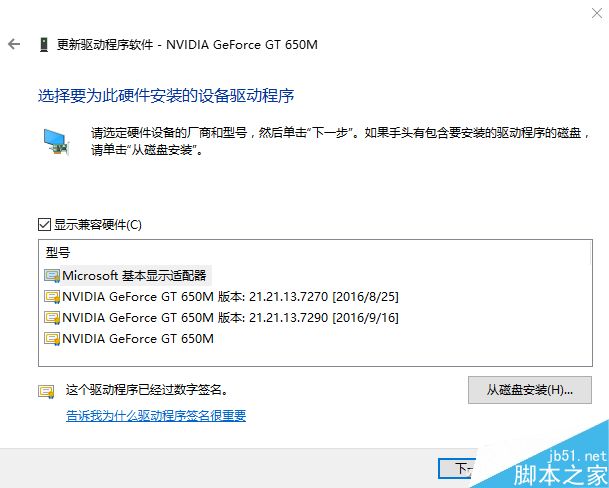This screenshot has height=488, width=609.
Task: Open link about why driver signing matters
Action: coord(156,416)
